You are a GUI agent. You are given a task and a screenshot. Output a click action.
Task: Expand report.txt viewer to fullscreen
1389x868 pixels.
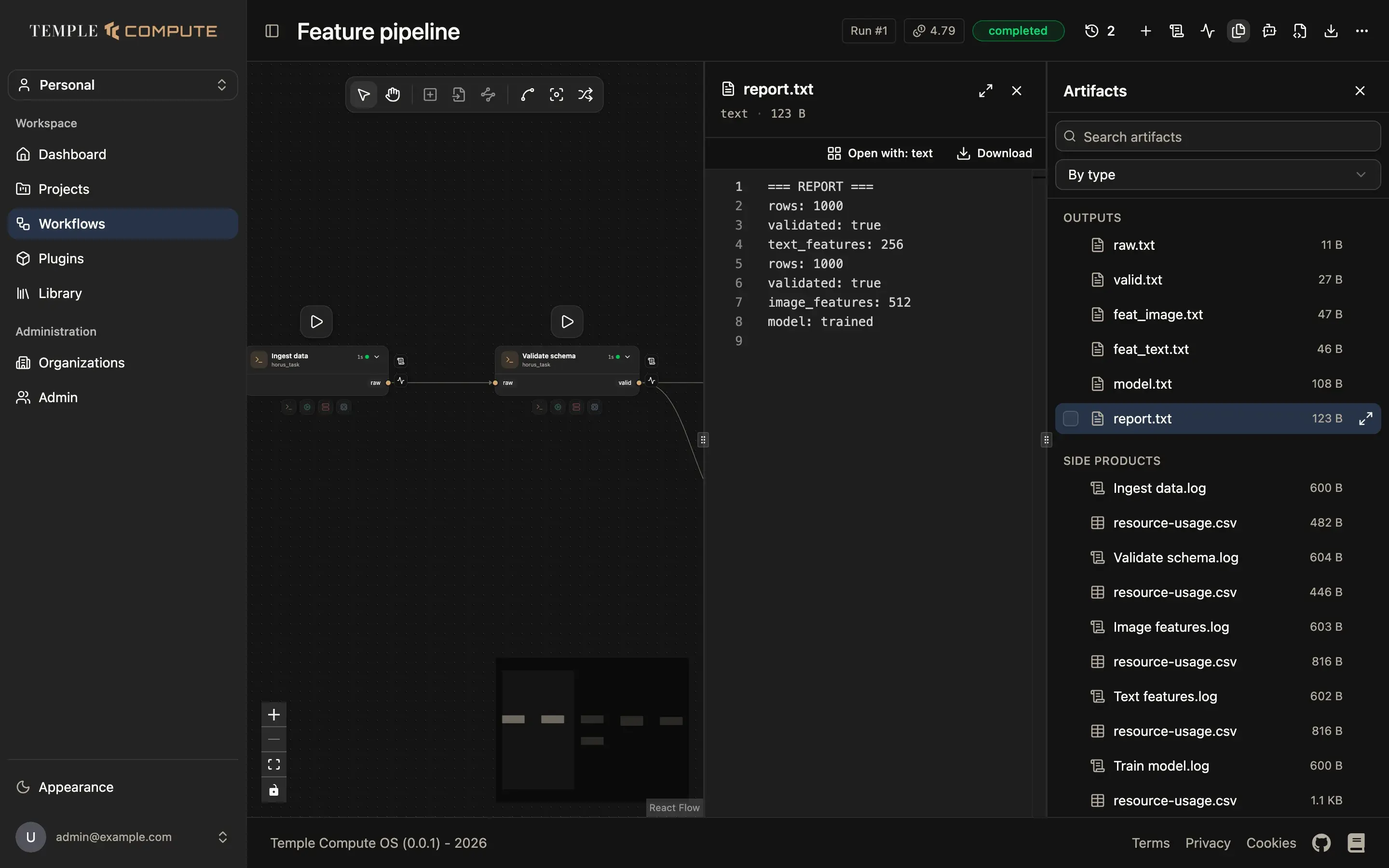pyautogui.click(x=985, y=91)
